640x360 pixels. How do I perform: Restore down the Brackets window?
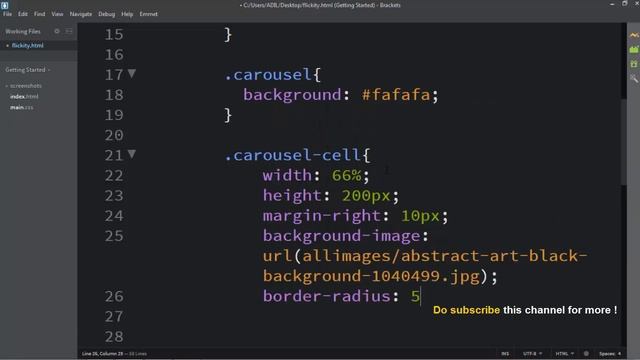point(624,4)
